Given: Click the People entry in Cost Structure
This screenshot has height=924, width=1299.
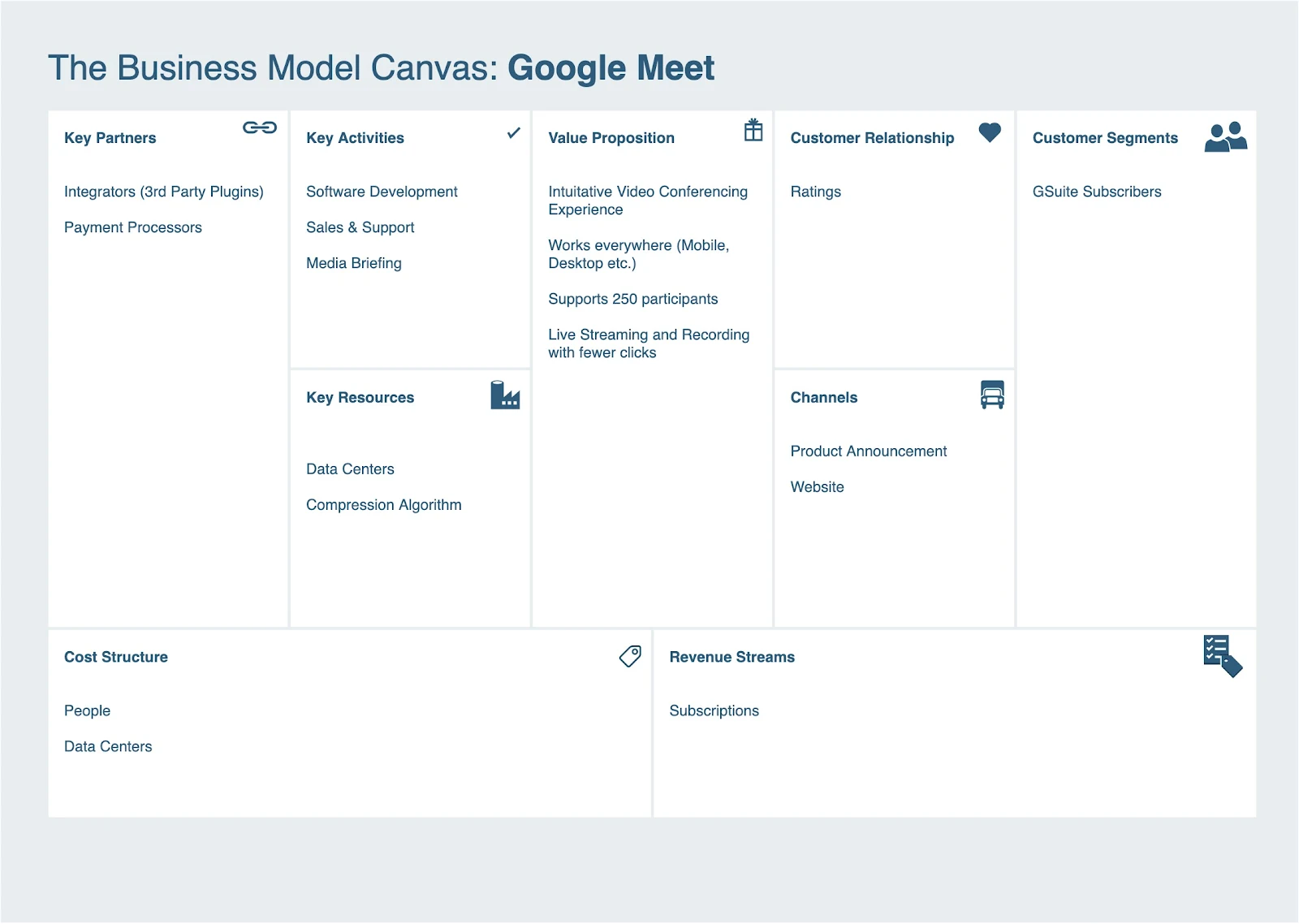Looking at the screenshot, I should (87, 711).
